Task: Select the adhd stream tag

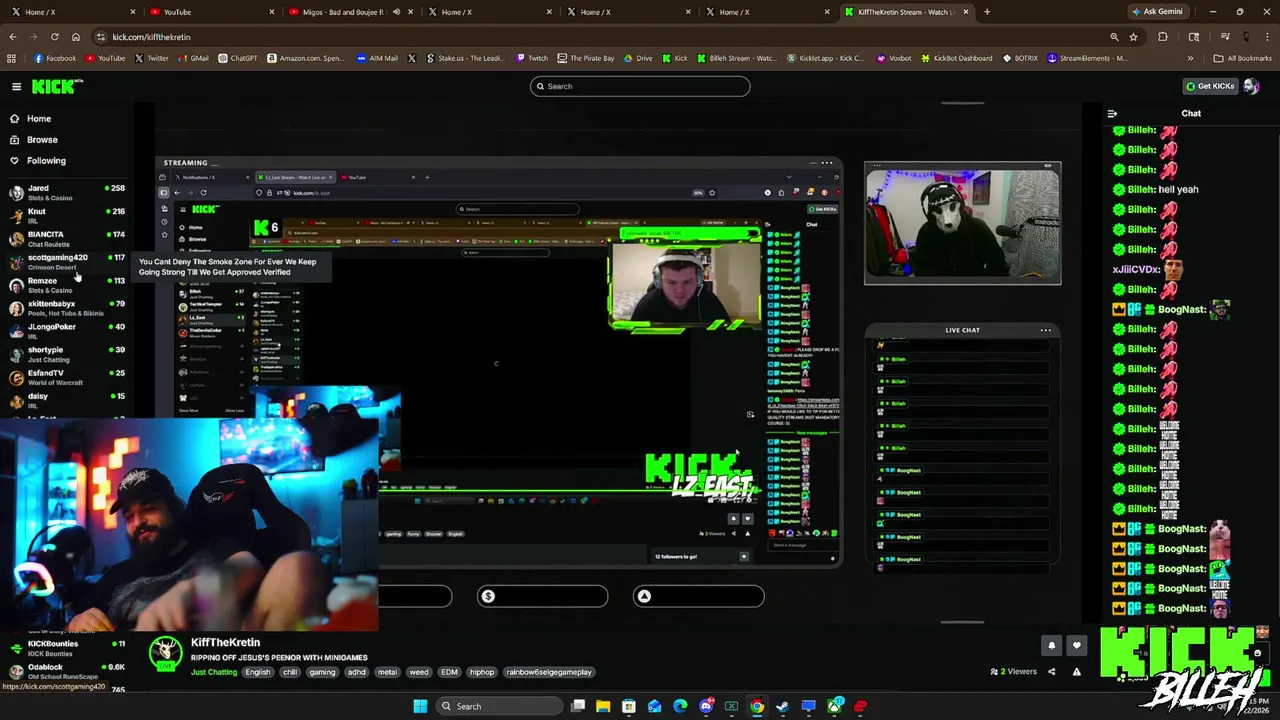Action: [x=356, y=672]
